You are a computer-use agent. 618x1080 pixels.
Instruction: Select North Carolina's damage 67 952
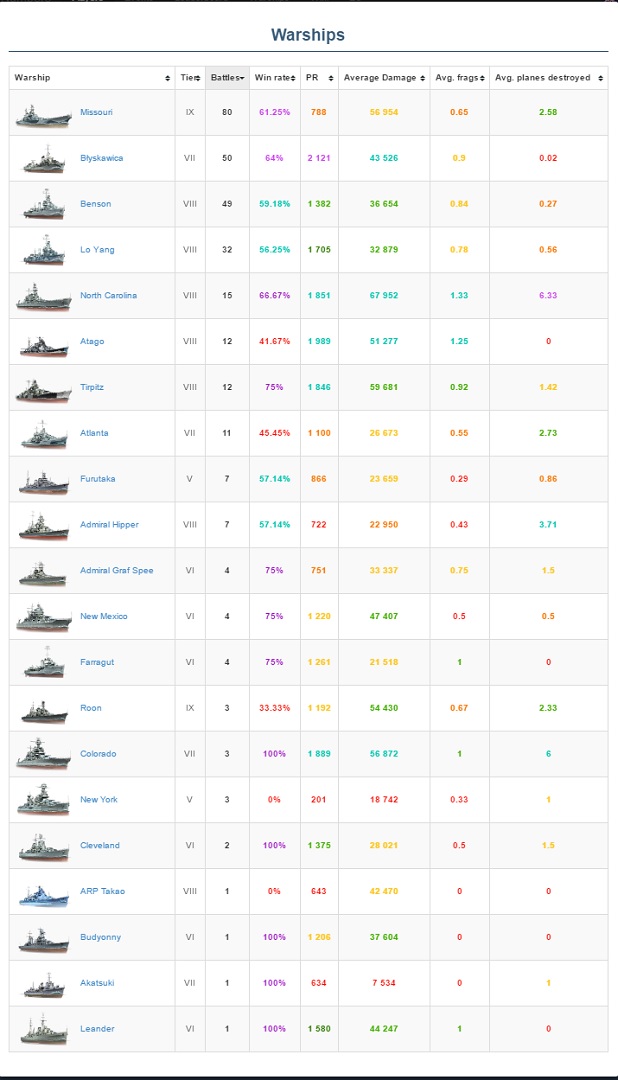tap(384, 295)
